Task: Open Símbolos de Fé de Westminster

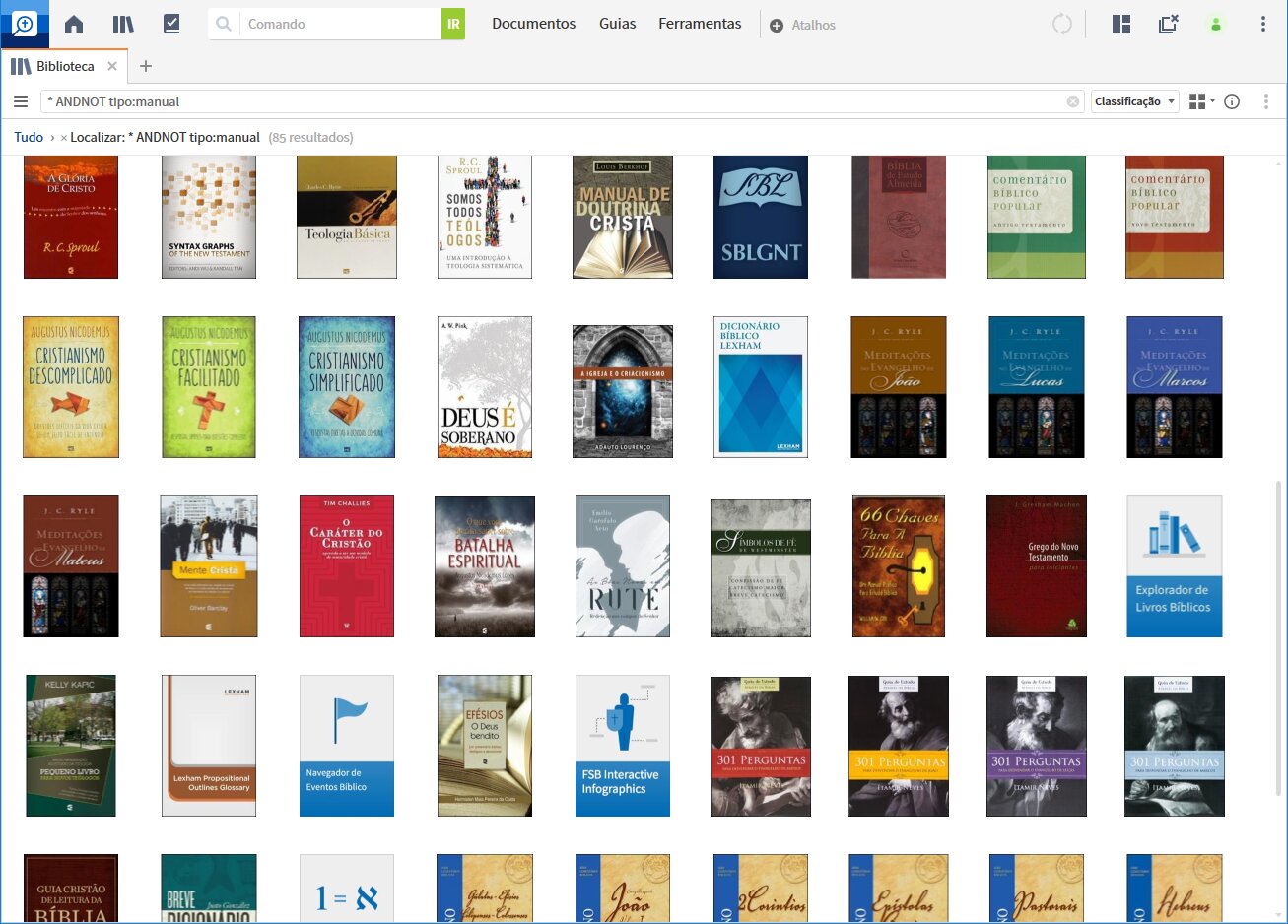Action: pyautogui.click(x=761, y=568)
